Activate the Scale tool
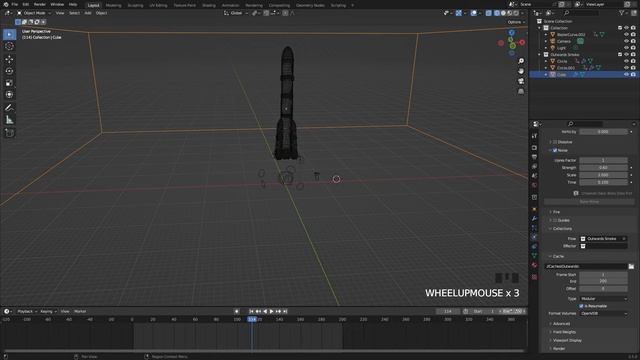Viewport: 640px width, 360px height. (9, 83)
